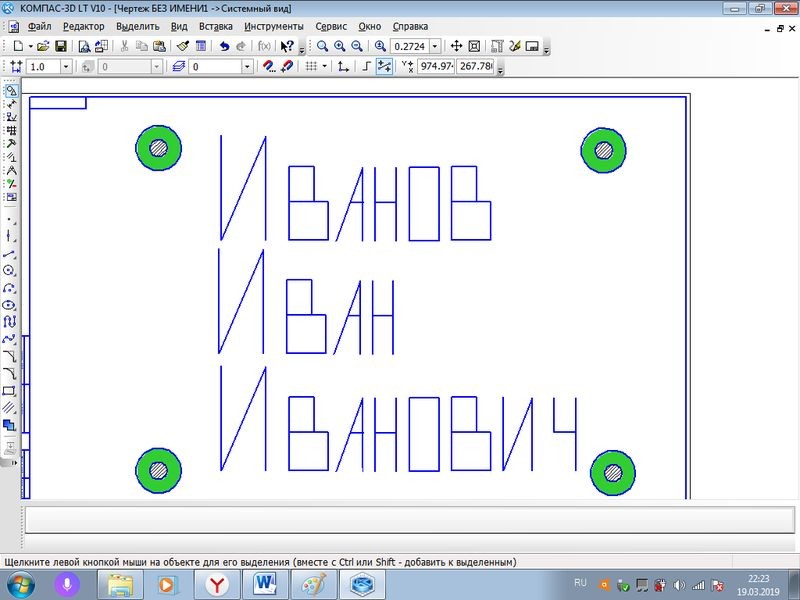Click the Windows Start button
800x600 pixels.
[20, 584]
